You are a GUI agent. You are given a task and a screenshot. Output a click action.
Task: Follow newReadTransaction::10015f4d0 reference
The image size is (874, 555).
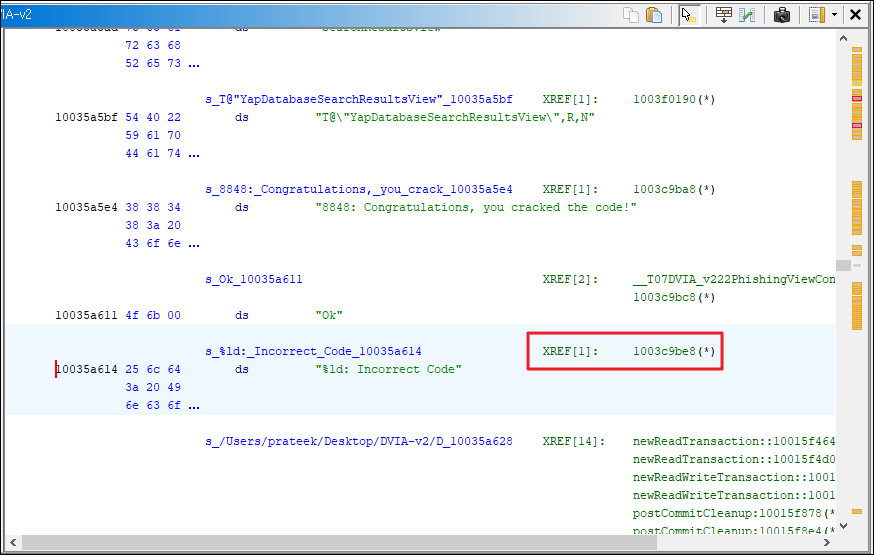pos(734,460)
